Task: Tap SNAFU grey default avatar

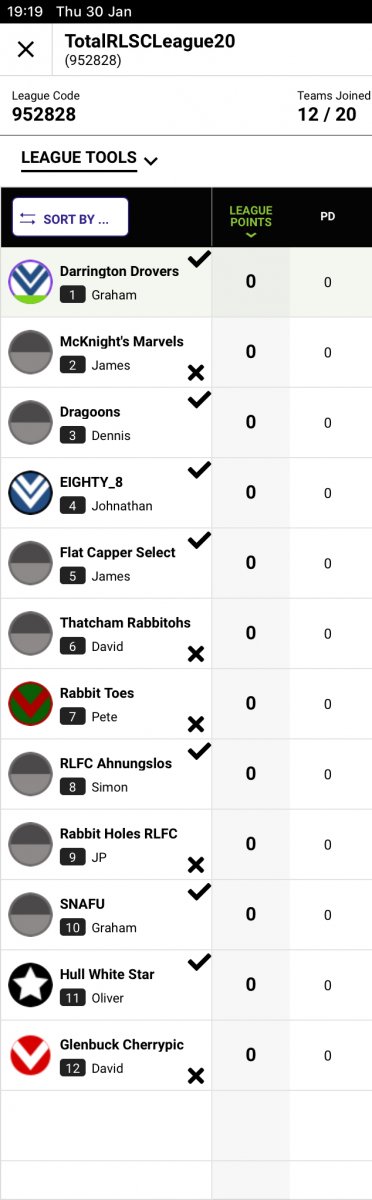Action: coord(30,915)
